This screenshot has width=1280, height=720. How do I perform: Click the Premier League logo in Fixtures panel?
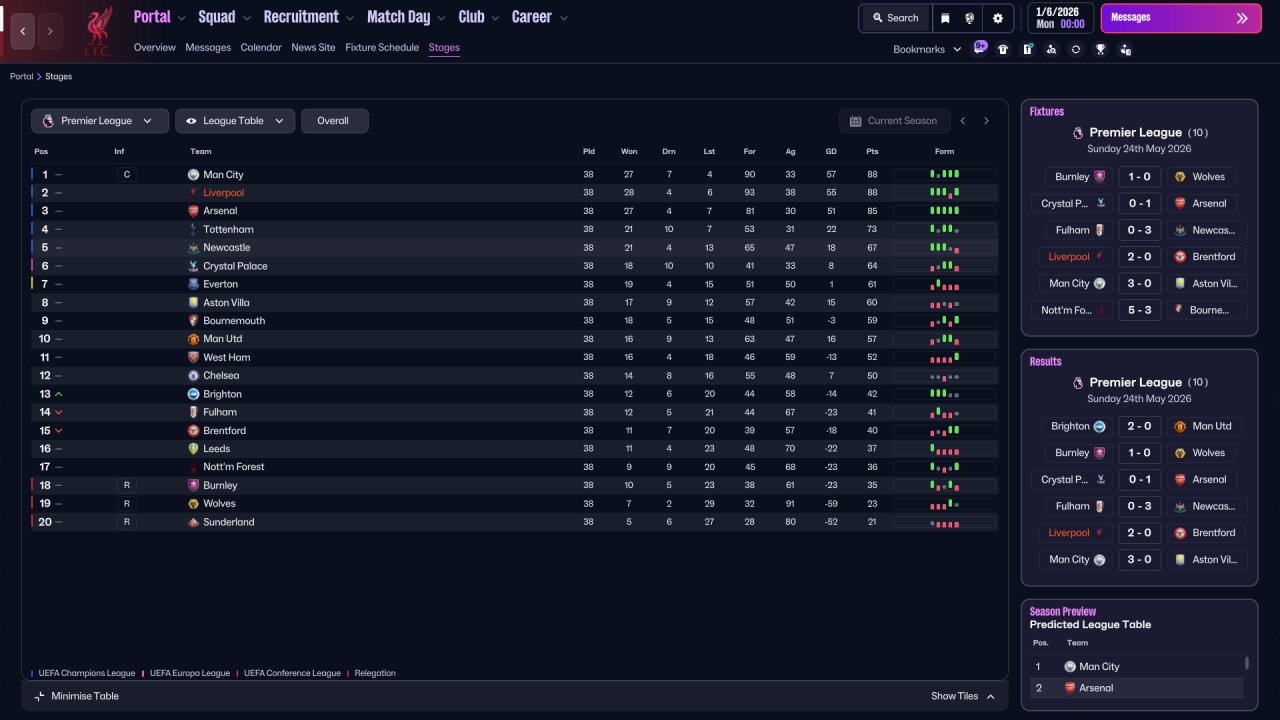tap(1078, 132)
